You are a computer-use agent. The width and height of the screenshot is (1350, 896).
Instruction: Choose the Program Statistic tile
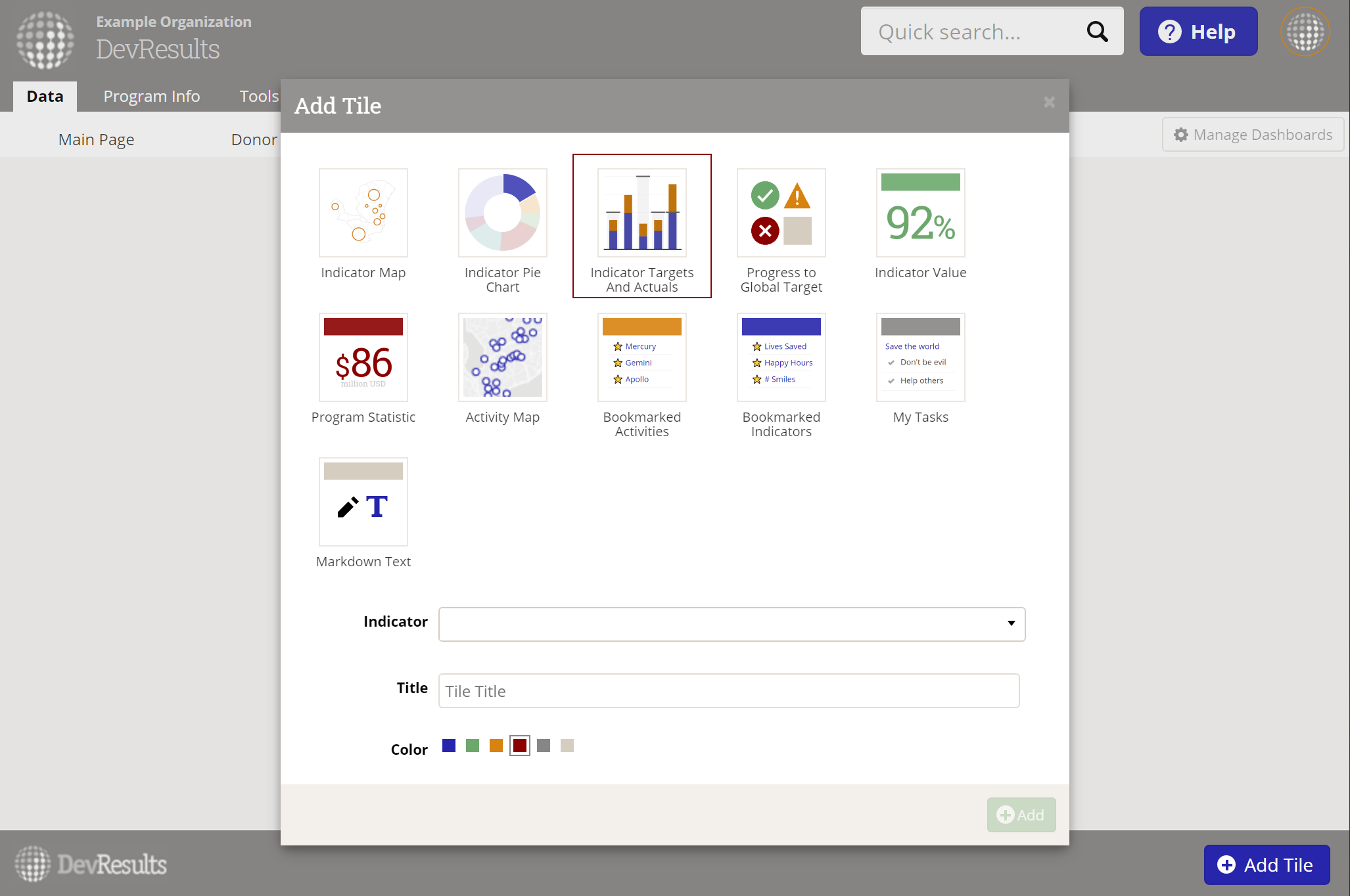pyautogui.click(x=363, y=357)
